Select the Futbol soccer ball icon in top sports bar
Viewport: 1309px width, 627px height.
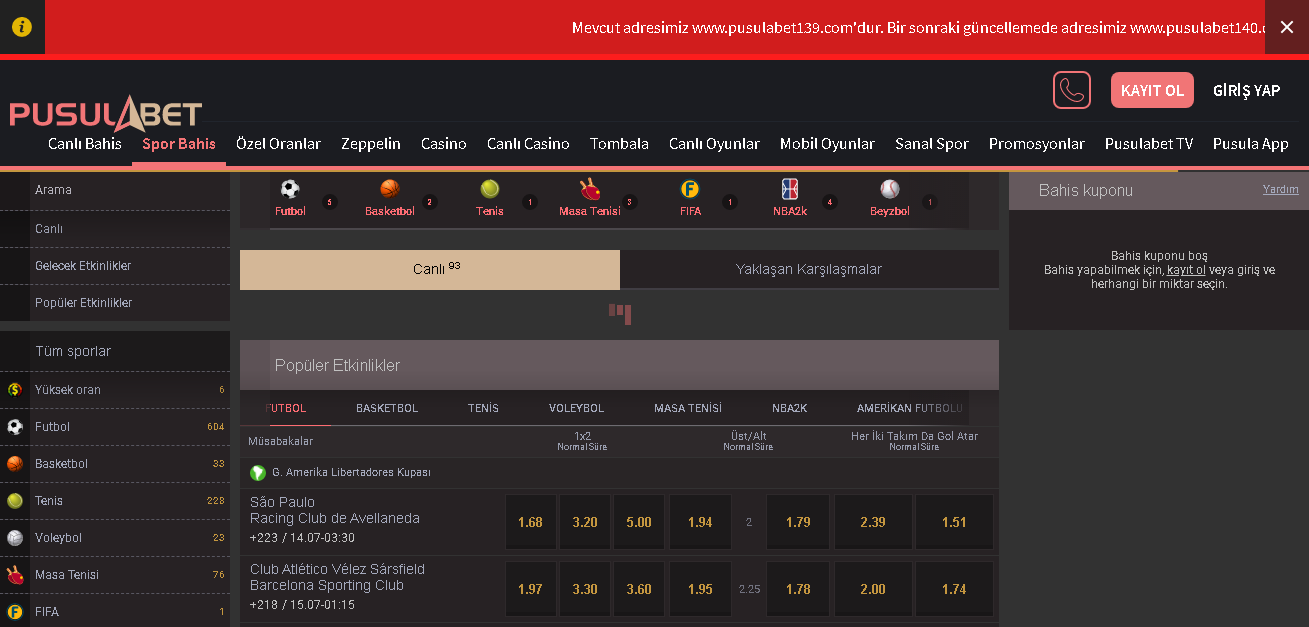pyautogui.click(x=290, y=188)
